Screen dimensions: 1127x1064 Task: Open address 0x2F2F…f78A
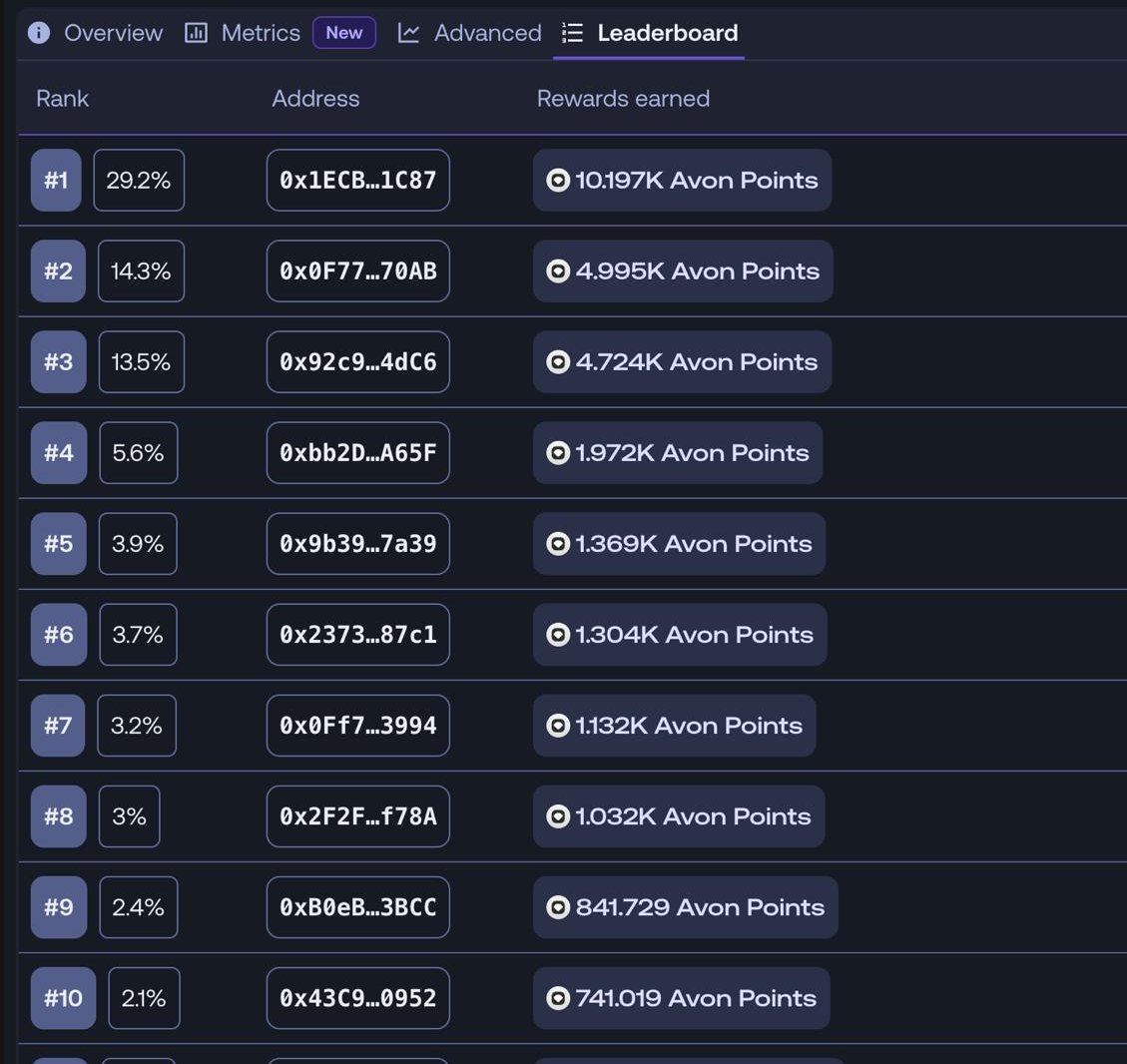358,816
